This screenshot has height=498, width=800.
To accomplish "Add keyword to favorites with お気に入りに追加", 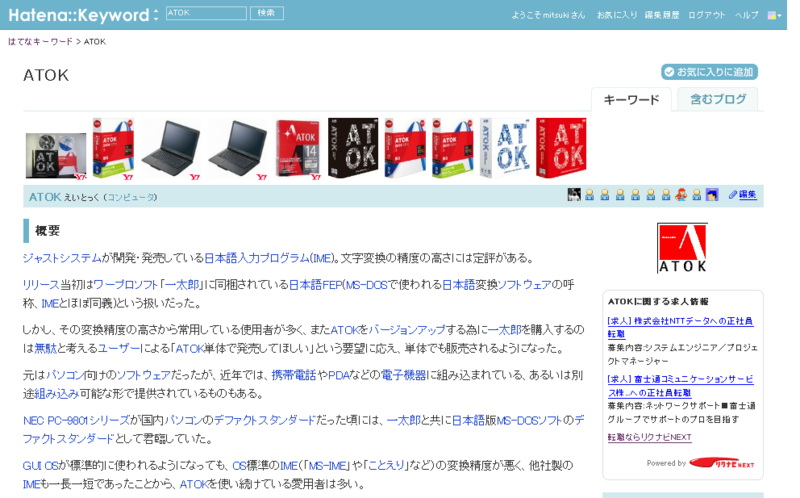I will tap(709, 72).
